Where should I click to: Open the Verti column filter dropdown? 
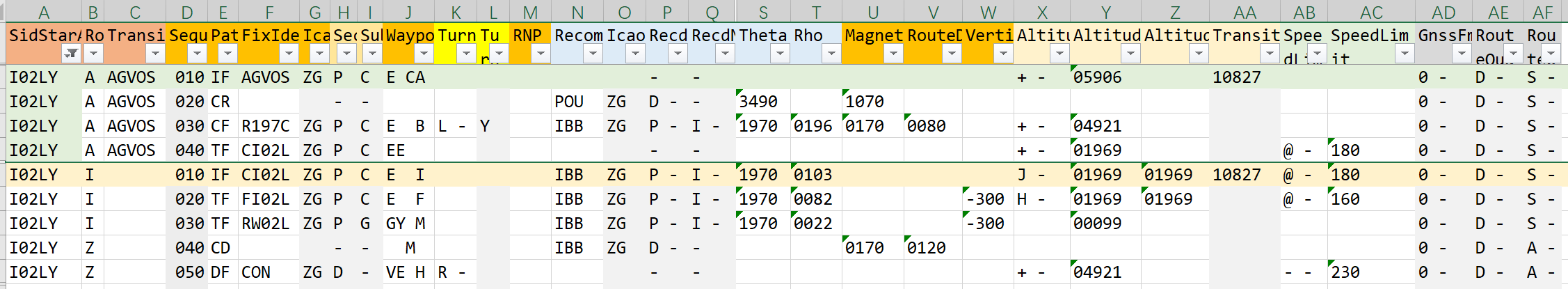tap(1002, 54)
